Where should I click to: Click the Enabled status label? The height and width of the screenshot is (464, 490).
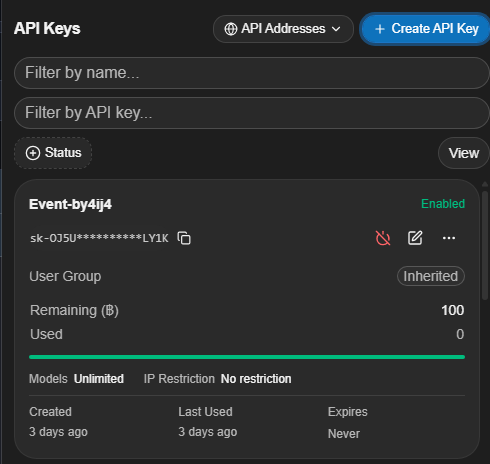pos(443,204)
